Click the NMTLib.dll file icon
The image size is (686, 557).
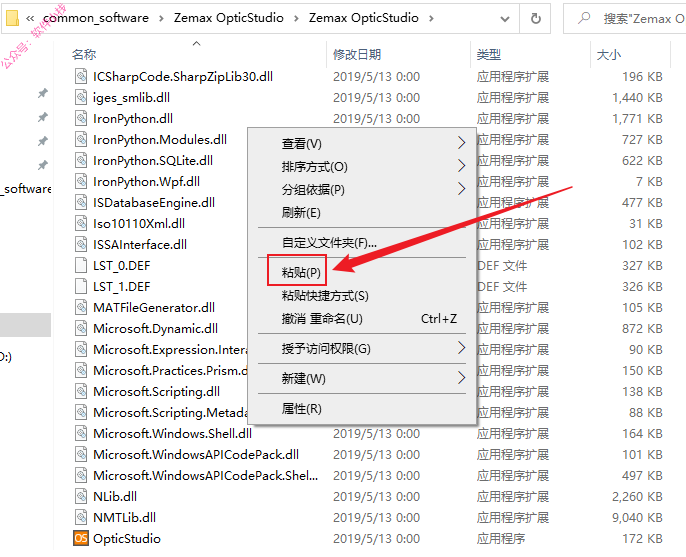[81, 518]
